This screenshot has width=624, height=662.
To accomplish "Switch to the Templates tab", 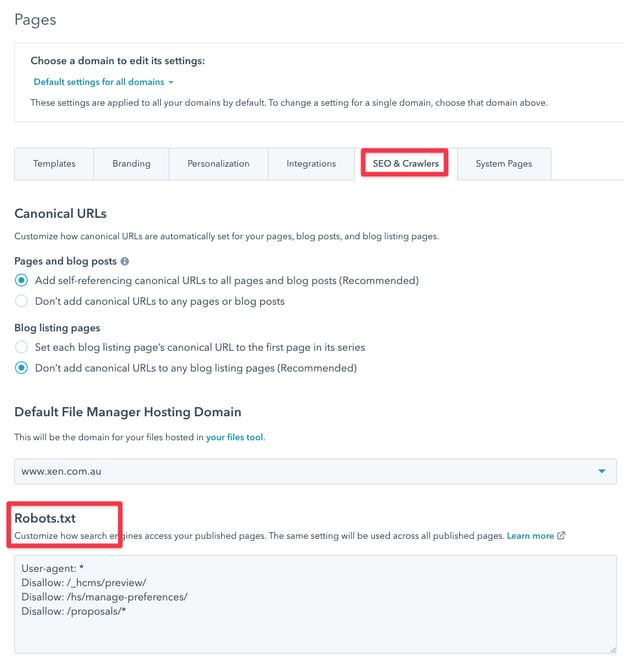I will pyautogui.click(x=54, y=164).
